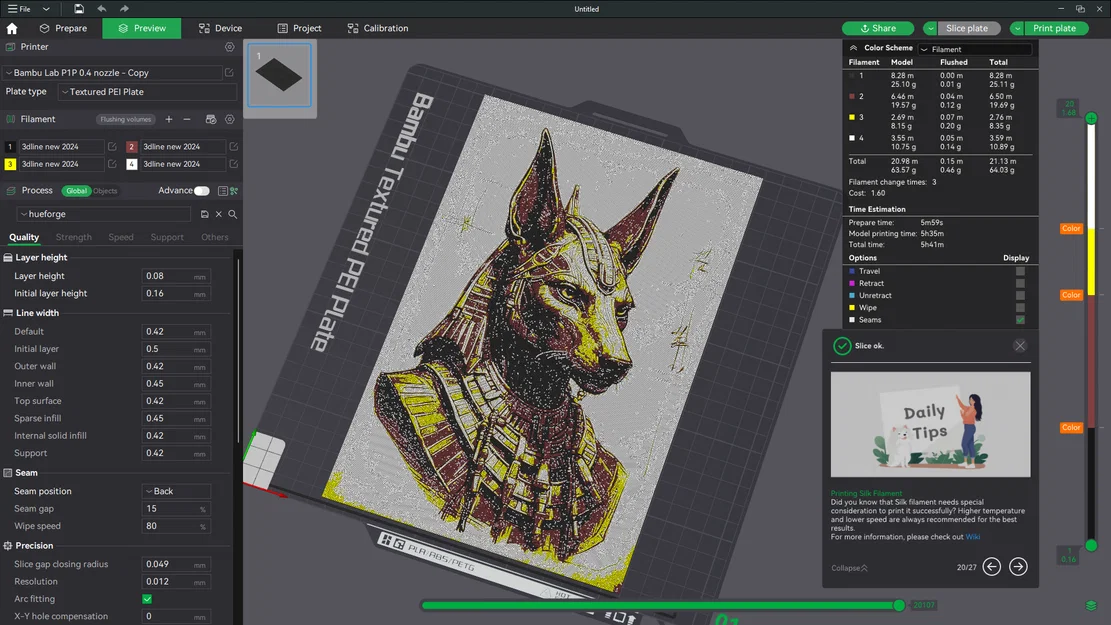Open the Slice plate dropdown arrow

pyautogui.click(x=930, y=28)
